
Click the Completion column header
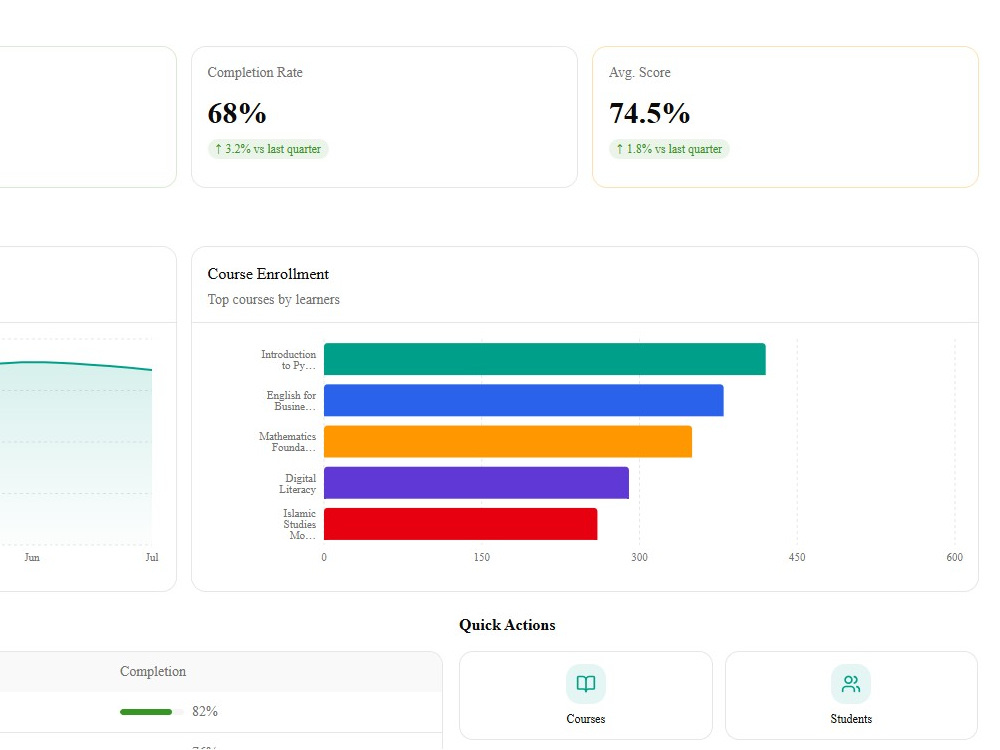pos(153,672)
